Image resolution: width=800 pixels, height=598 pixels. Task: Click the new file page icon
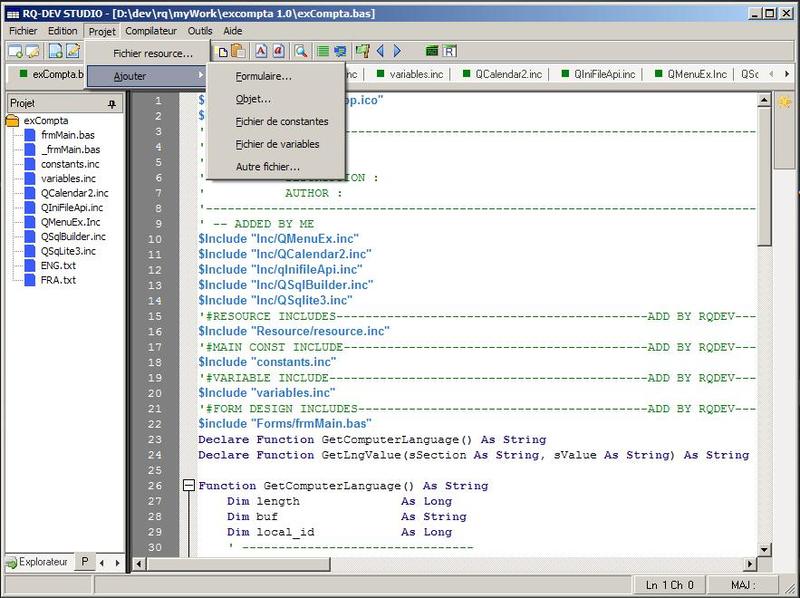click(56, 51)
